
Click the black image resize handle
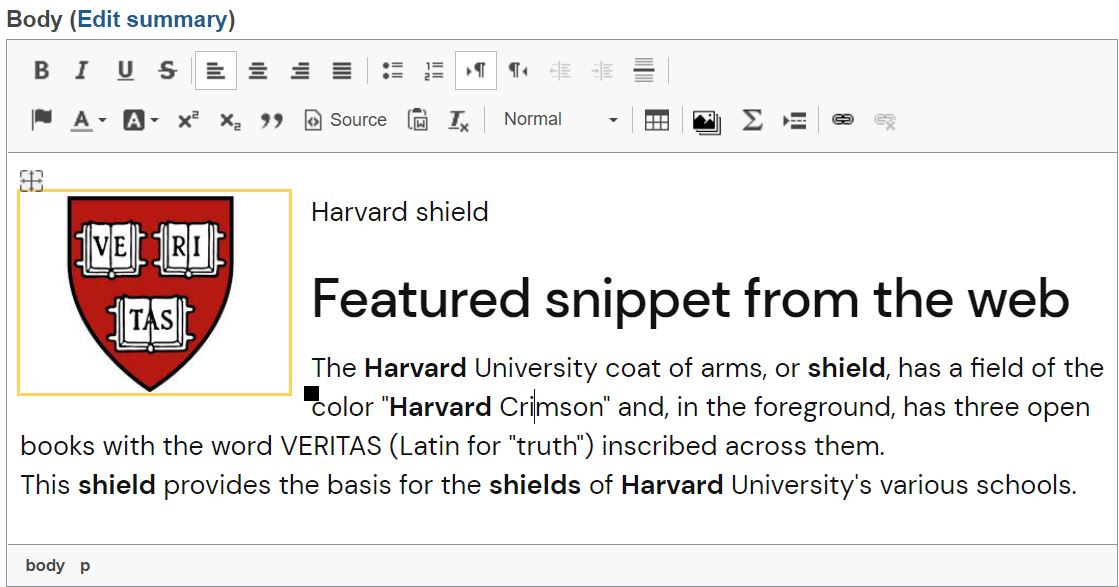tap(311, 393)
